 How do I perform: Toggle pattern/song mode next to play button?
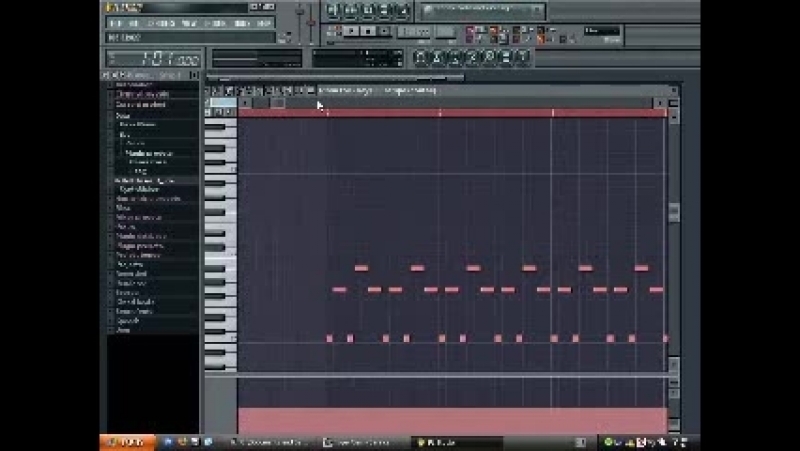pos(336,31)
